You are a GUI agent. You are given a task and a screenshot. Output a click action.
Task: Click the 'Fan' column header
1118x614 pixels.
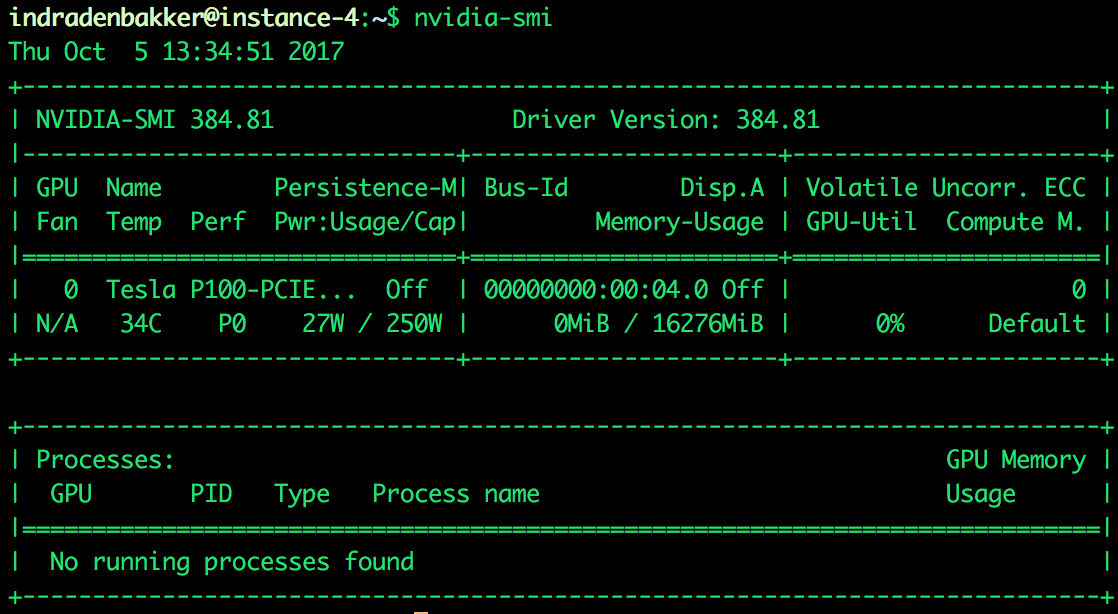click(57, 222)
